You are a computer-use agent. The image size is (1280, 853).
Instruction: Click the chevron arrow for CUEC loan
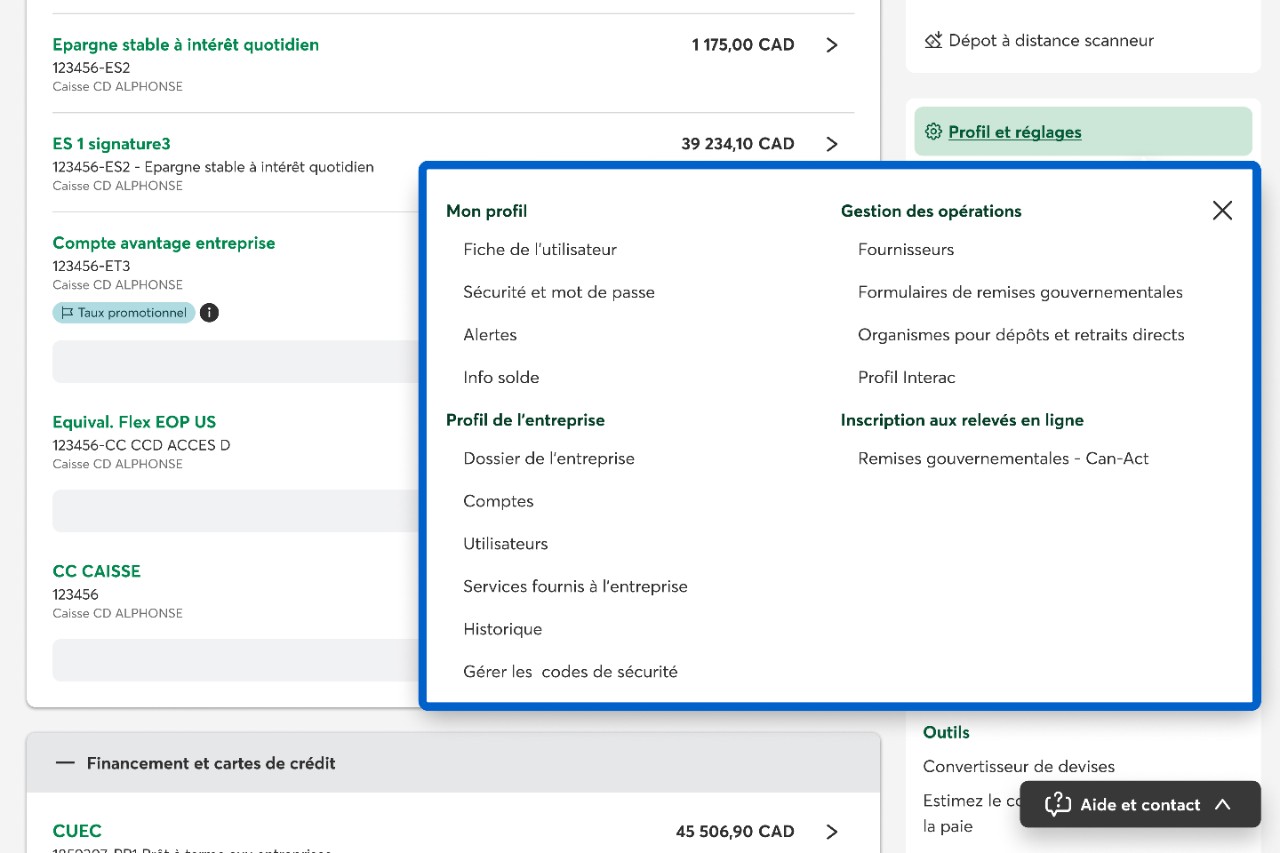pos(831,831)
